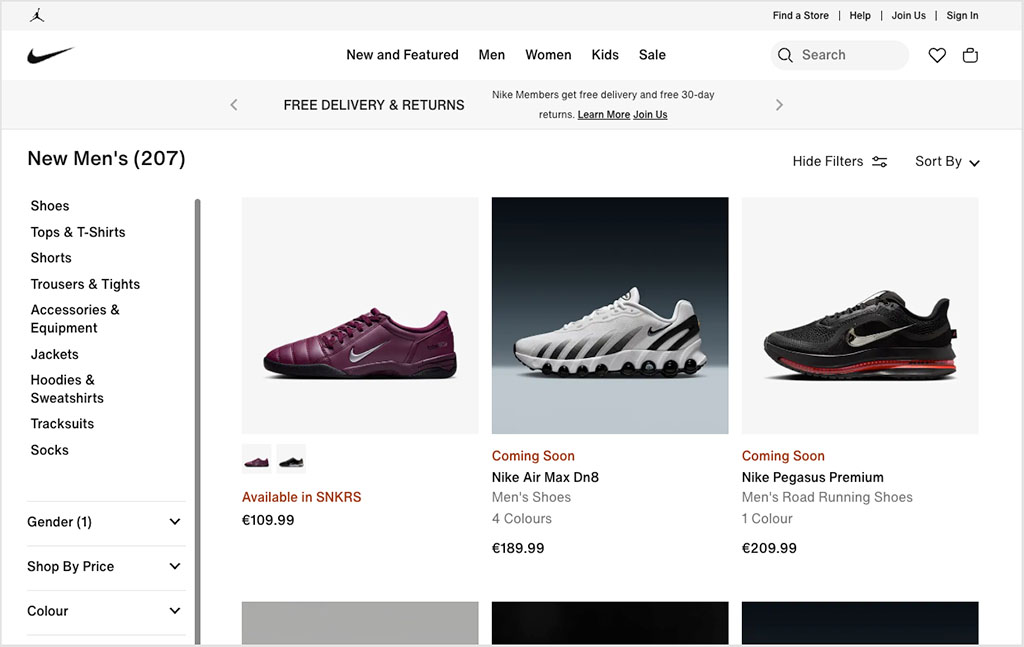This screenshot has width=1024, height=647.
Task: Click the €109.99 price
Action: click(x=268, y=520)
